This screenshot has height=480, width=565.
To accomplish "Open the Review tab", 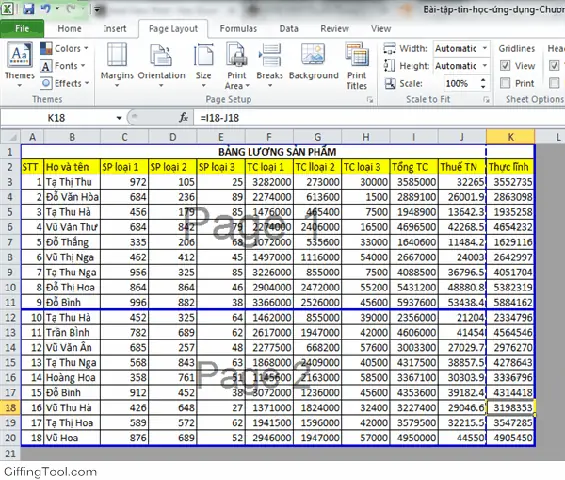I will pos(334,28).
